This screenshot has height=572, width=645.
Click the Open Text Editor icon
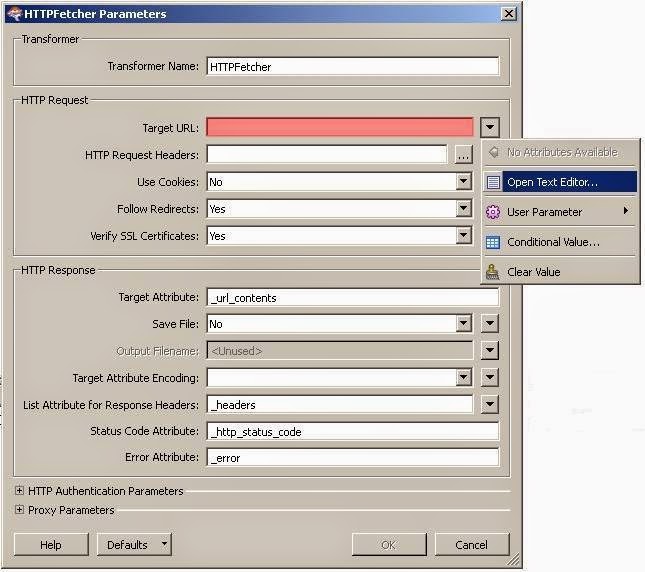point(493,182)
